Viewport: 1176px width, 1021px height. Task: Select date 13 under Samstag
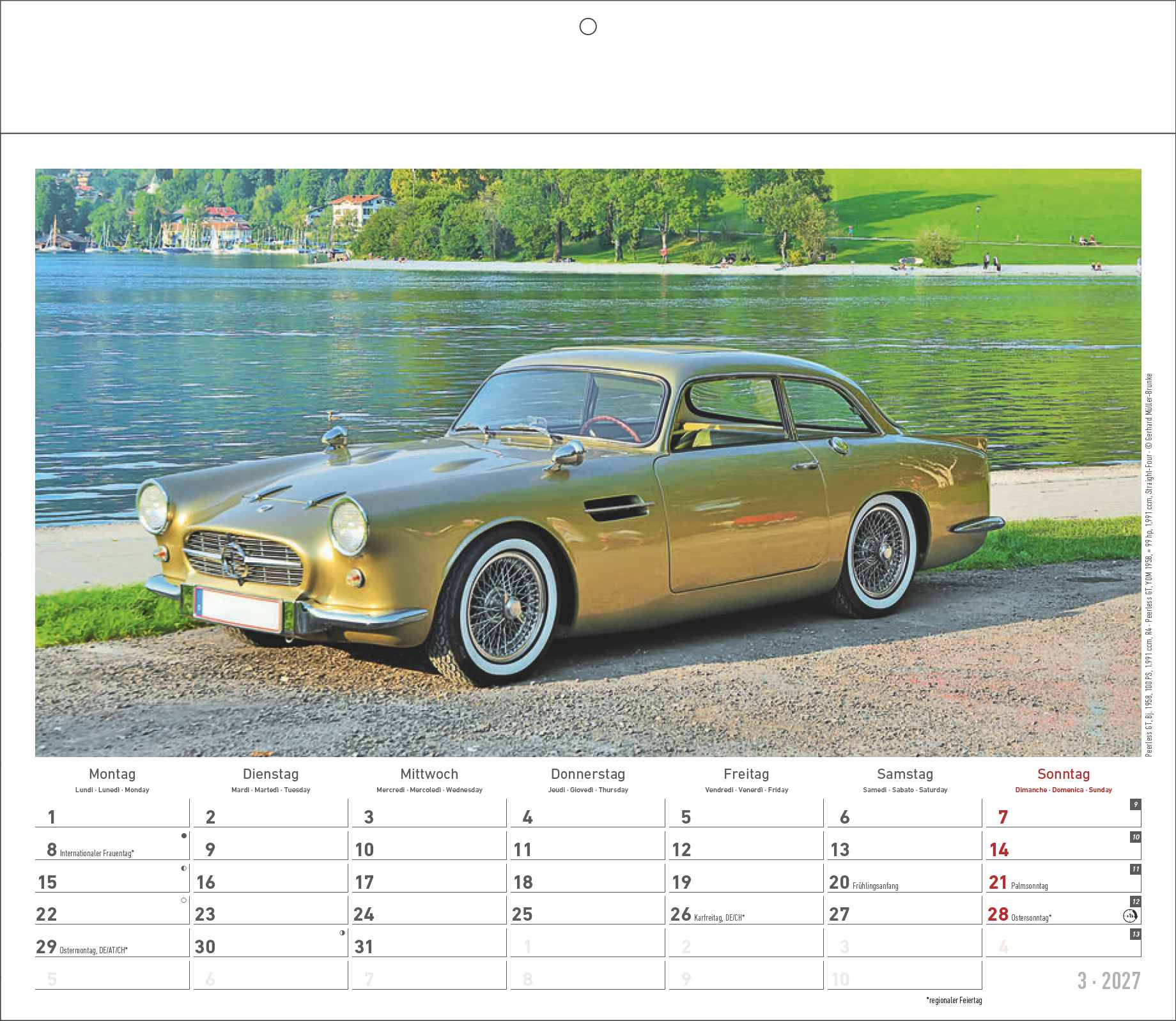[x=840, y=850]
